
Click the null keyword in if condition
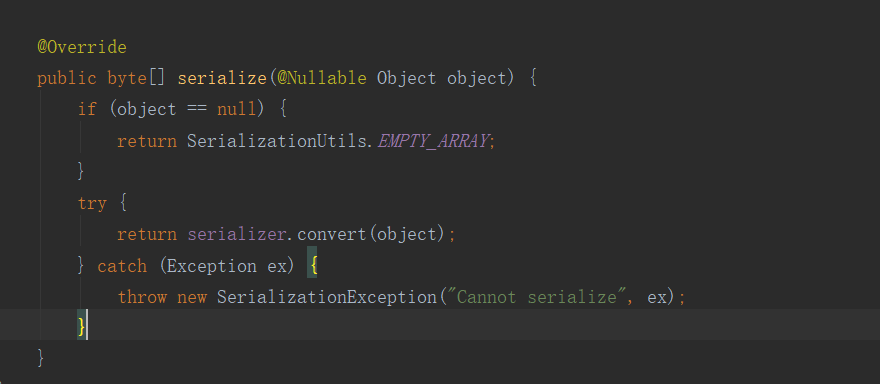point(236,109)
